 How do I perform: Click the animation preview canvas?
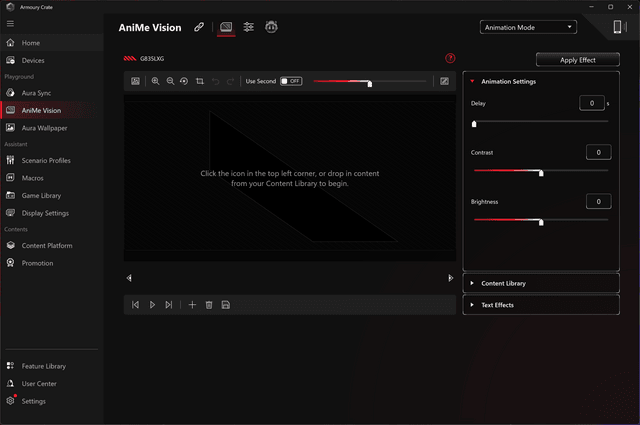[290, 178]
